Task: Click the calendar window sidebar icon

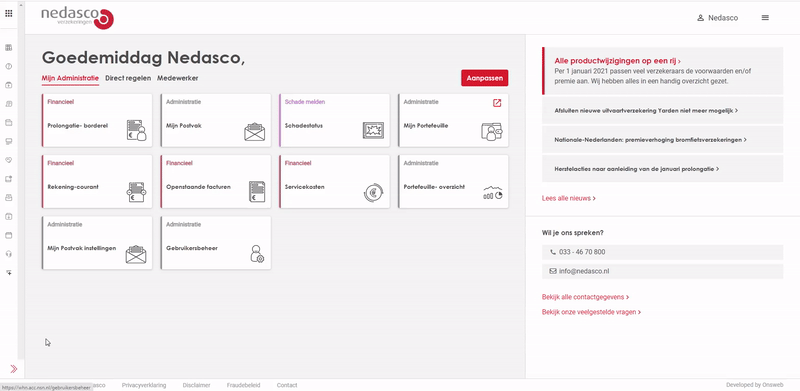Action: (9, 235)
